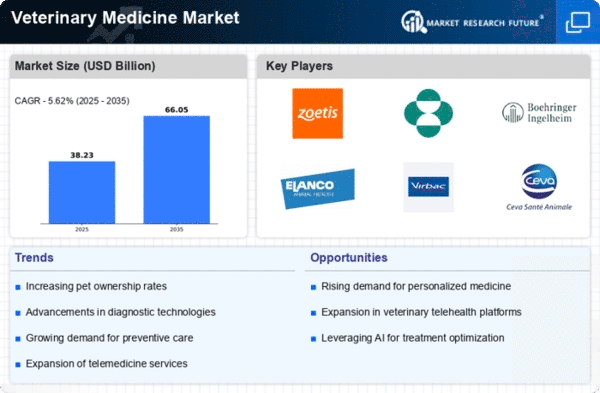Click 'Expansion of telemedicine services' item
Viewport: 600px width, 393px height.
click(106, 364)
